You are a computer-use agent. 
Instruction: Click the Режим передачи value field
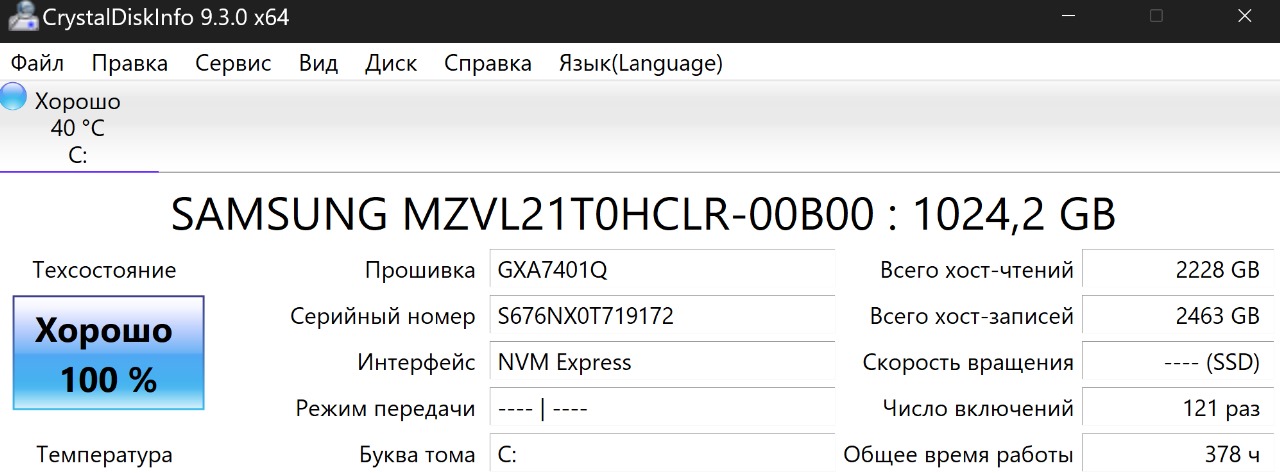tap(662, 408)
